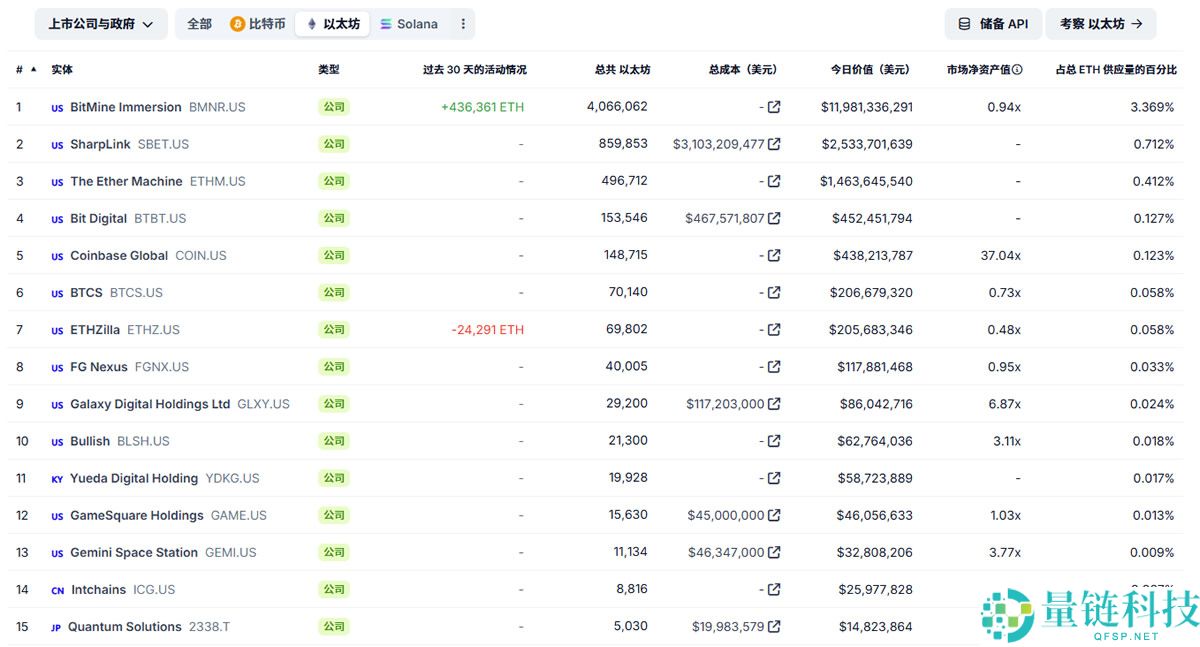Image resolution: width=1200 pixels, height=647 pixels.
Task: Open Galaxy Digital Holdings Ltd link
Action: [x=150, y=404]
